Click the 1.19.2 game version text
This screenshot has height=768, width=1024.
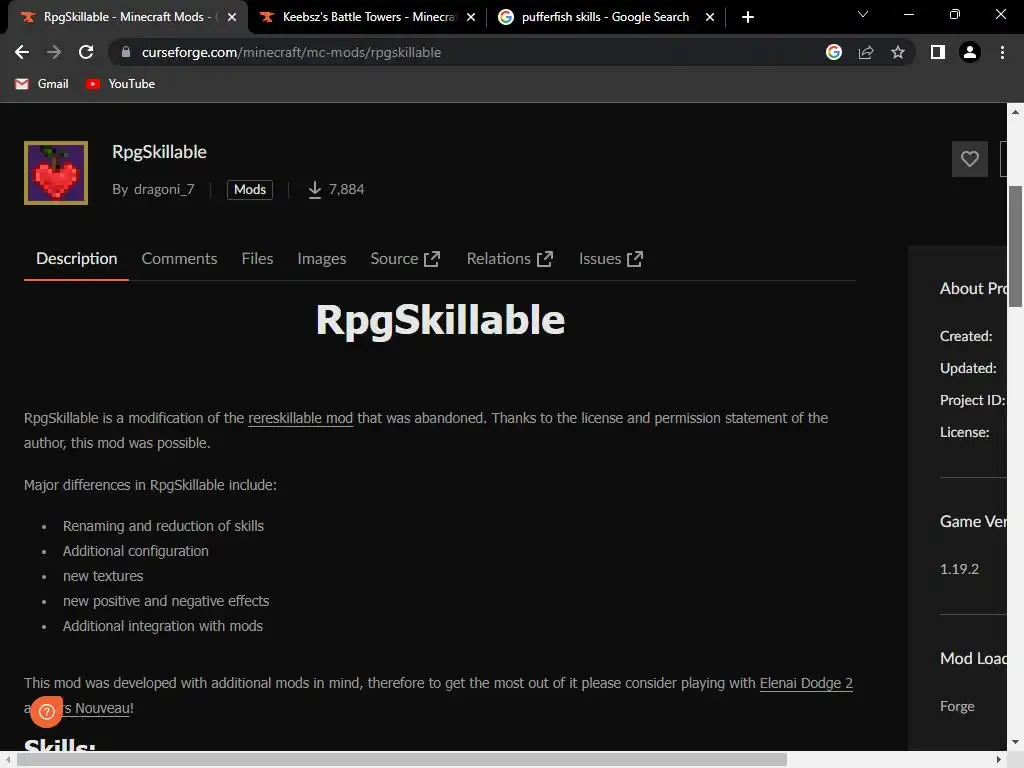pyautogui.click(x=959, y=569)
